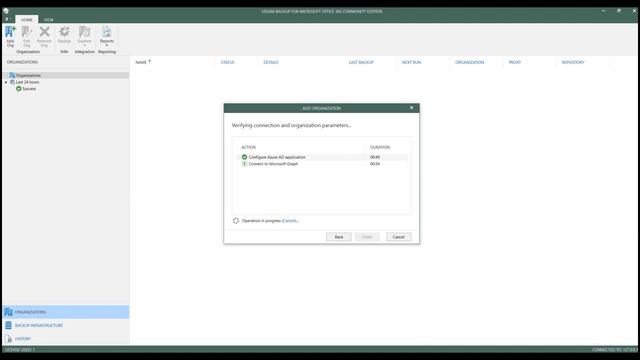
Task: Sort by the NEXT RUN column header
Action: 411,62
